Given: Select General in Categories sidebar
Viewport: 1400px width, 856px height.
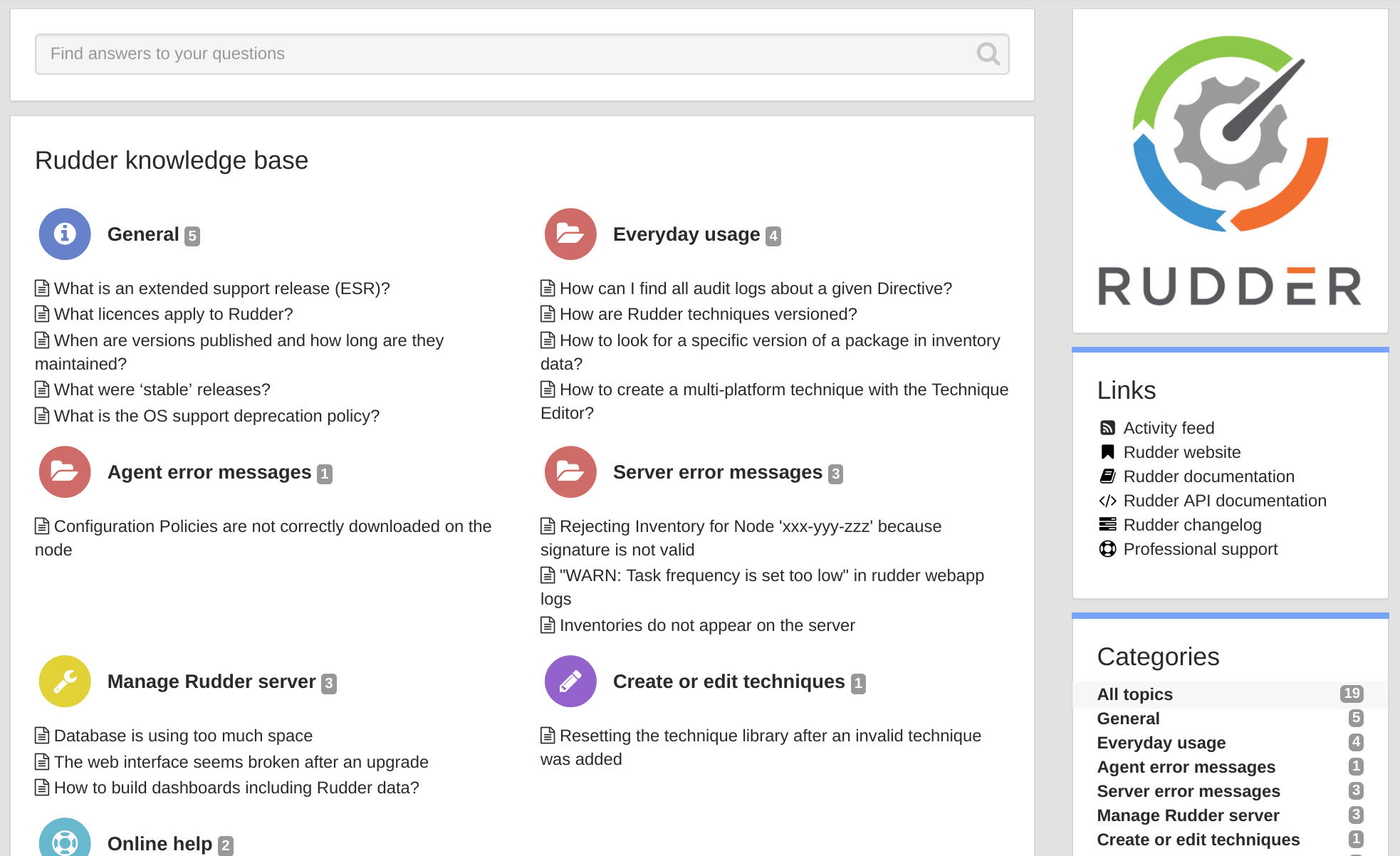Looking at the screenshot, I should click(x=1129, y=719).
